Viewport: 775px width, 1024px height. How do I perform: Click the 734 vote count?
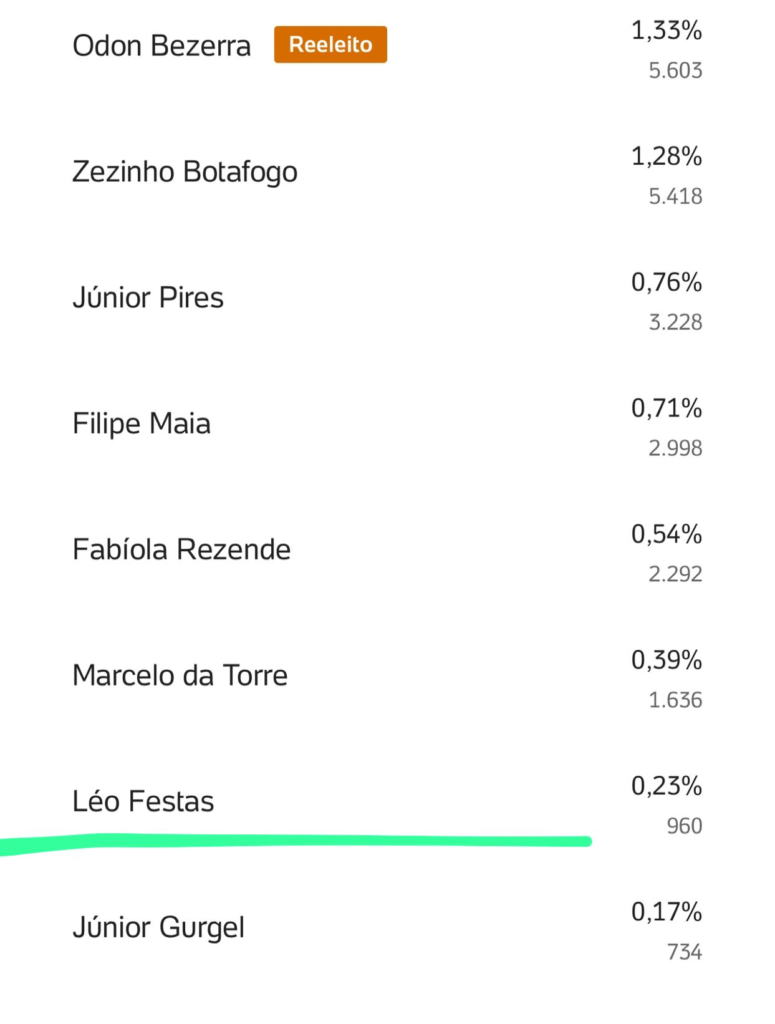point(685,952)
